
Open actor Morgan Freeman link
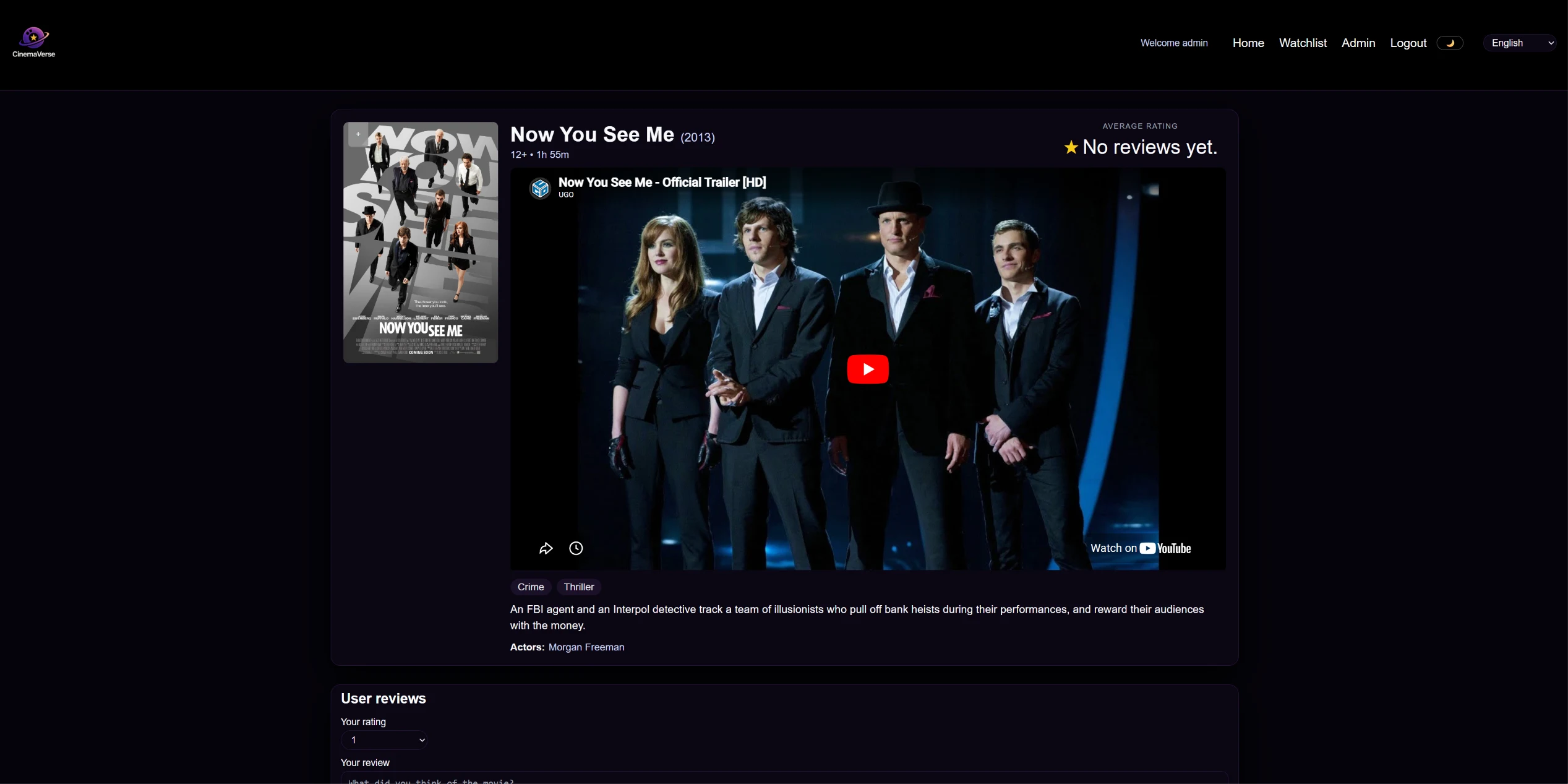586,647
